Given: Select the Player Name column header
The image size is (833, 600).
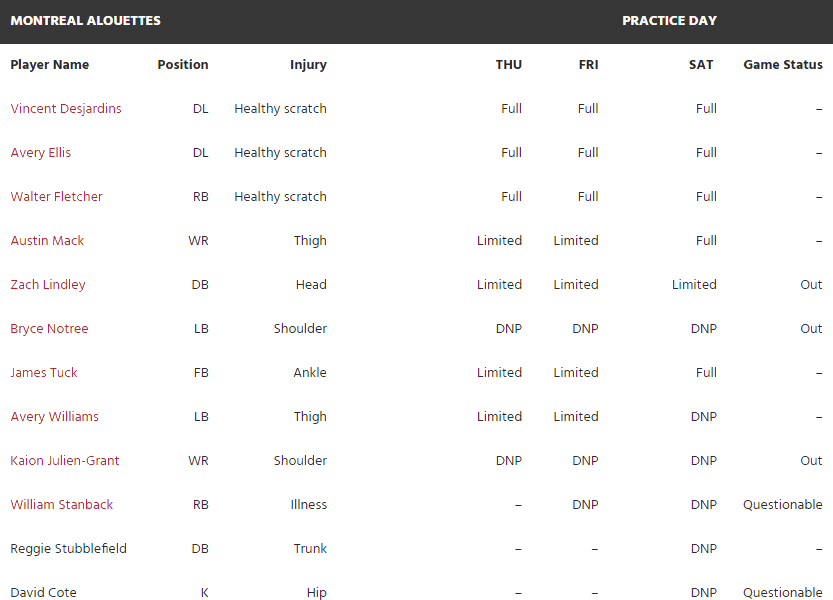Looking at the screenshot, I should [50, 64].
